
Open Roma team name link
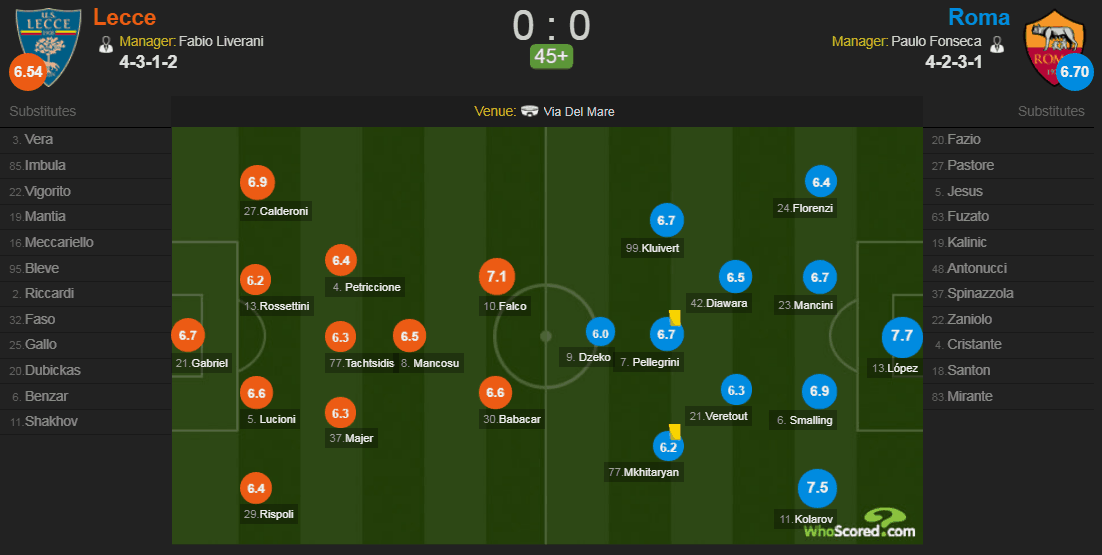click(979, 17)
